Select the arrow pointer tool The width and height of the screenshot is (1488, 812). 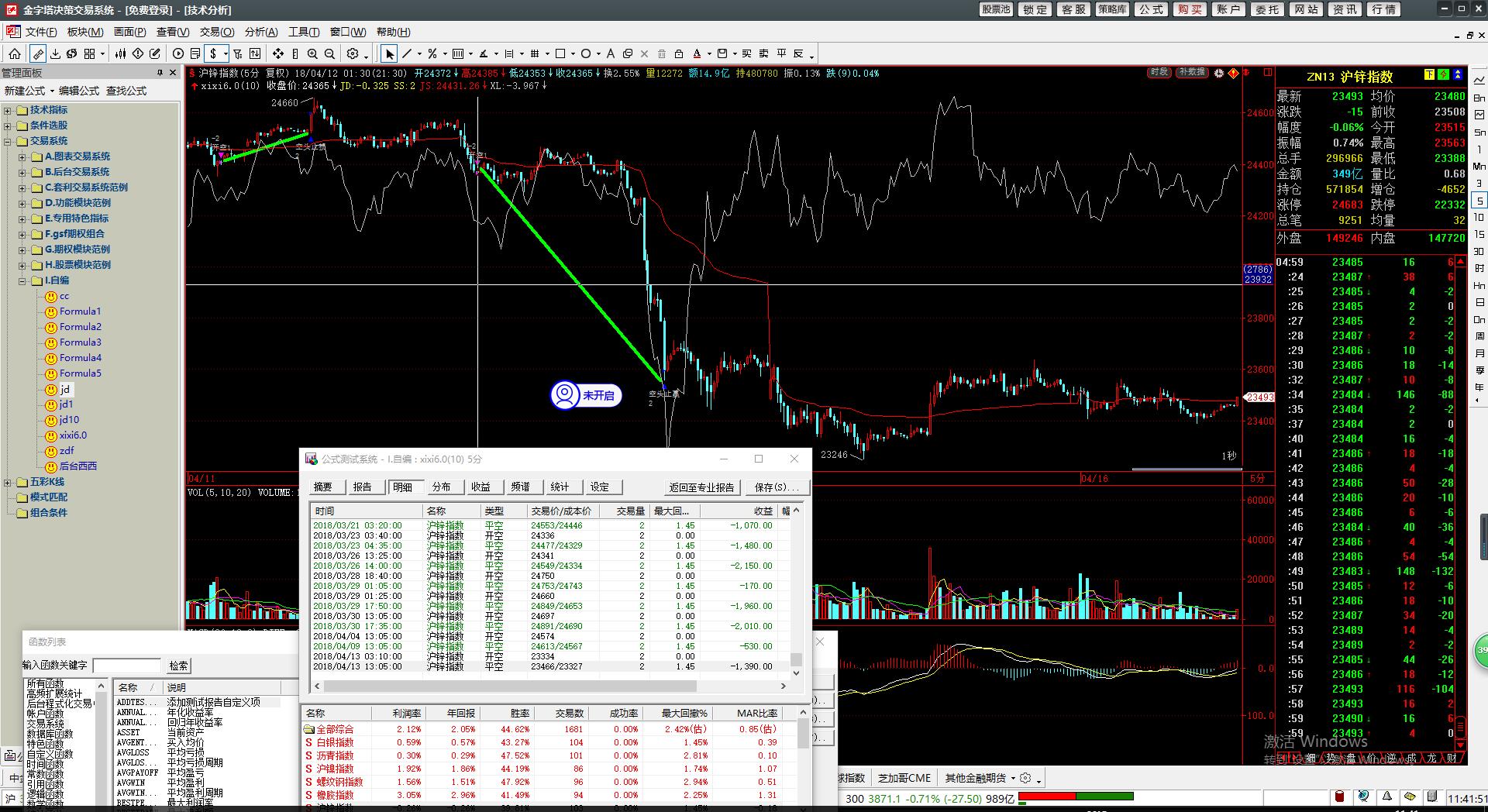pos(389,53)
